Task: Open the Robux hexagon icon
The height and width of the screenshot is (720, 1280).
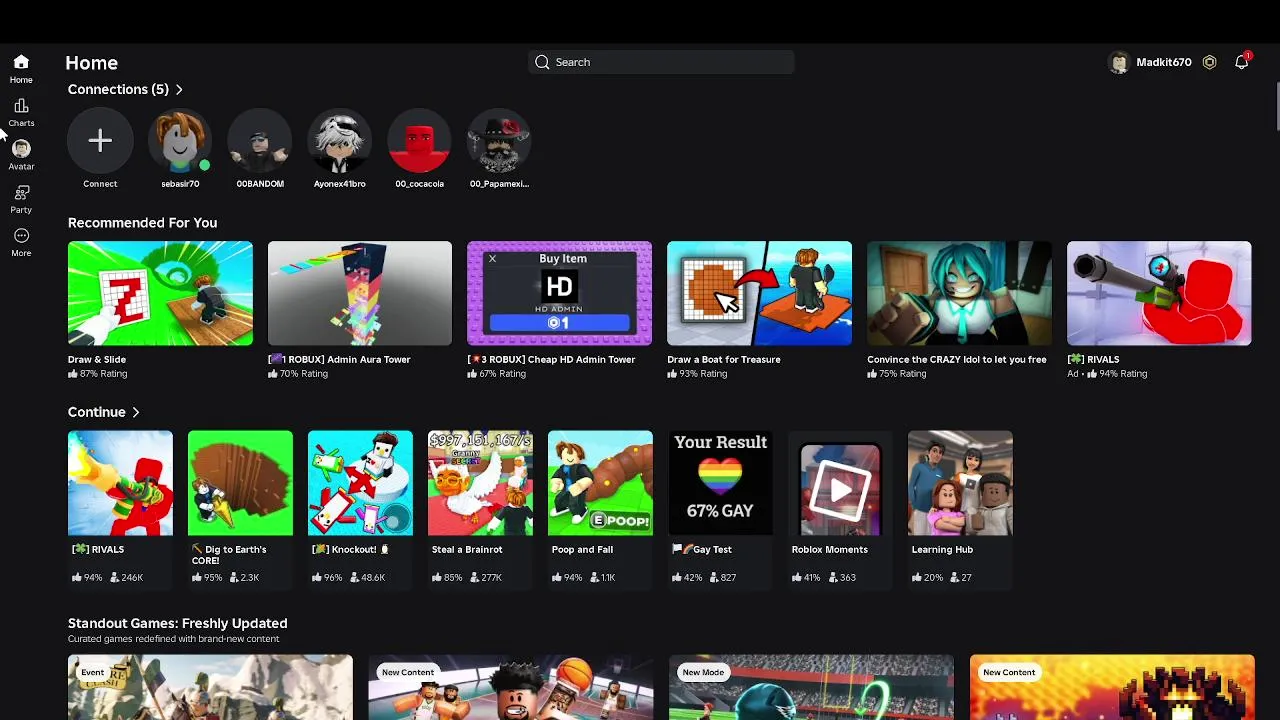Action: pyautogui.click(x=1209, y=62)
